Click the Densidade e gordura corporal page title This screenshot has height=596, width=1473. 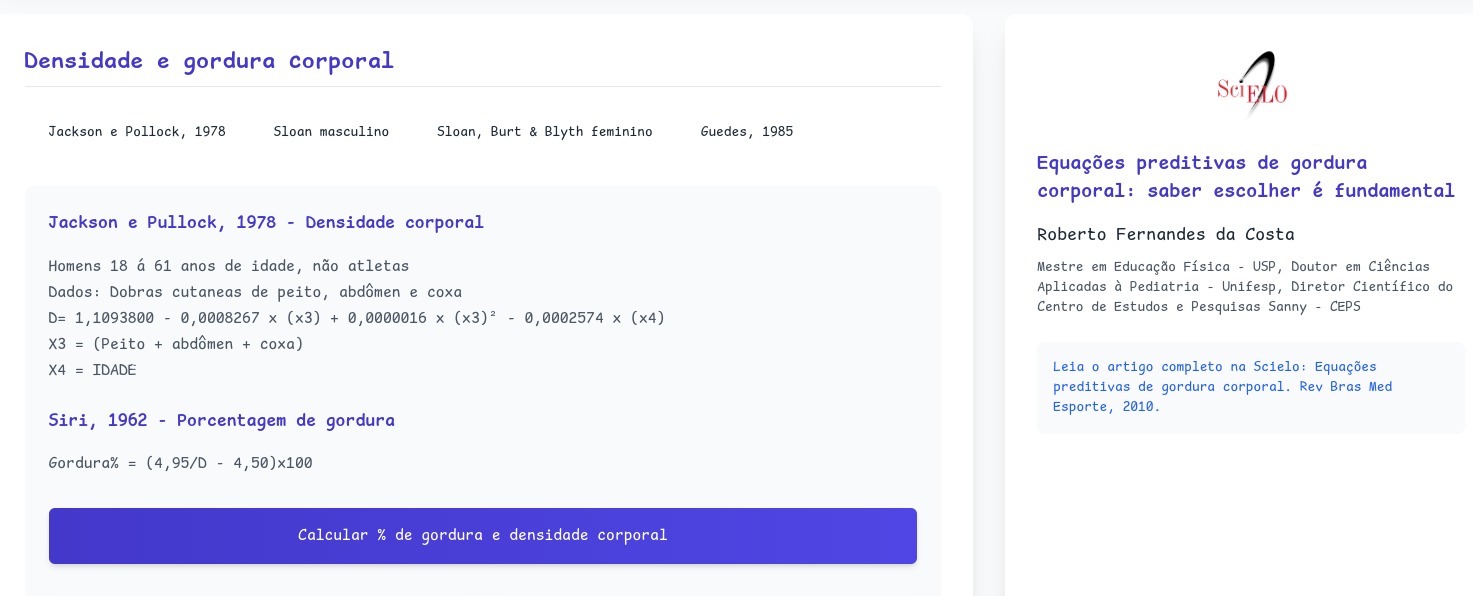(209, 61)
